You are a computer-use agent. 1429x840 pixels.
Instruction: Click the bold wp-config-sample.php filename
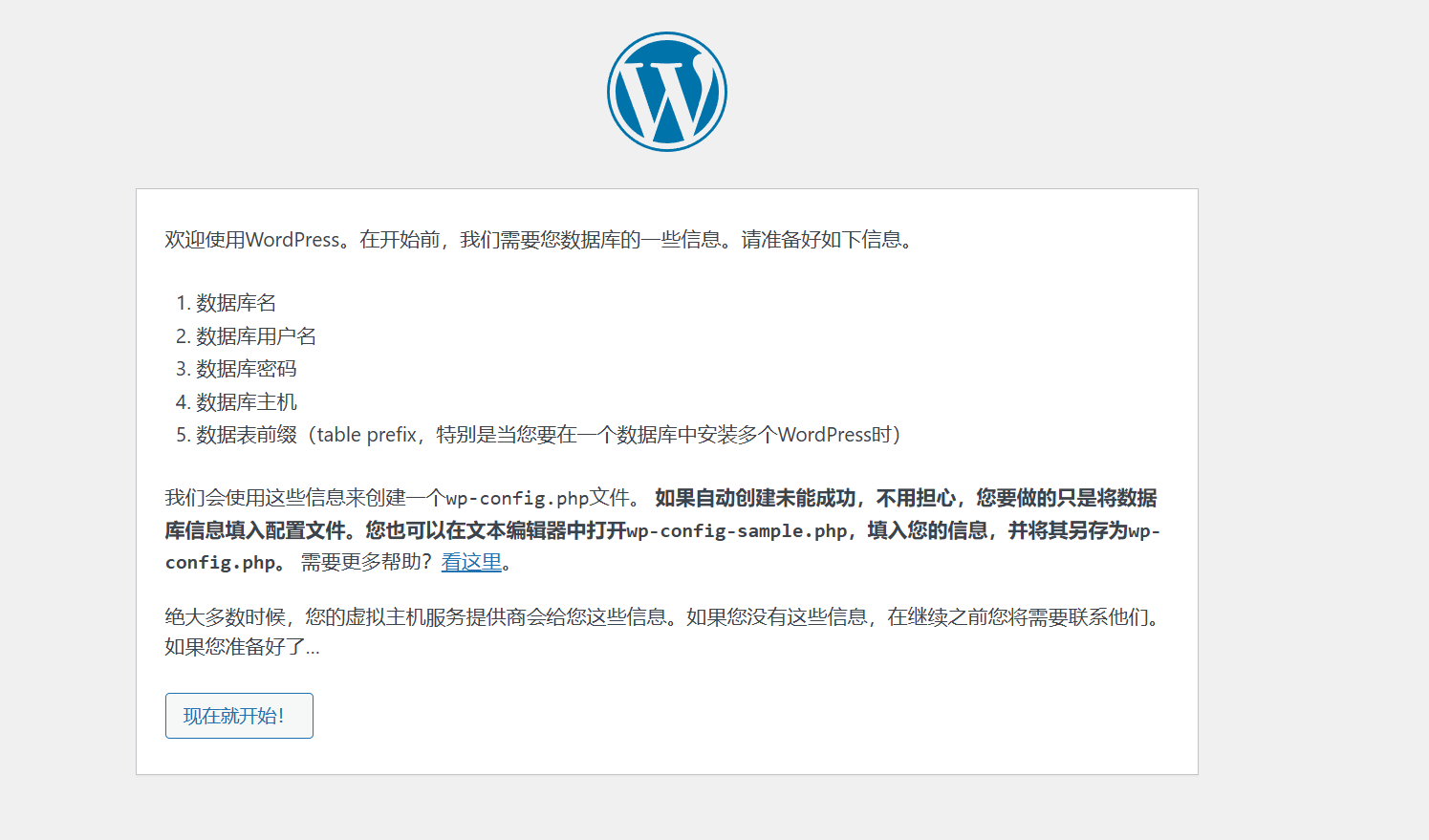point(737,530)
